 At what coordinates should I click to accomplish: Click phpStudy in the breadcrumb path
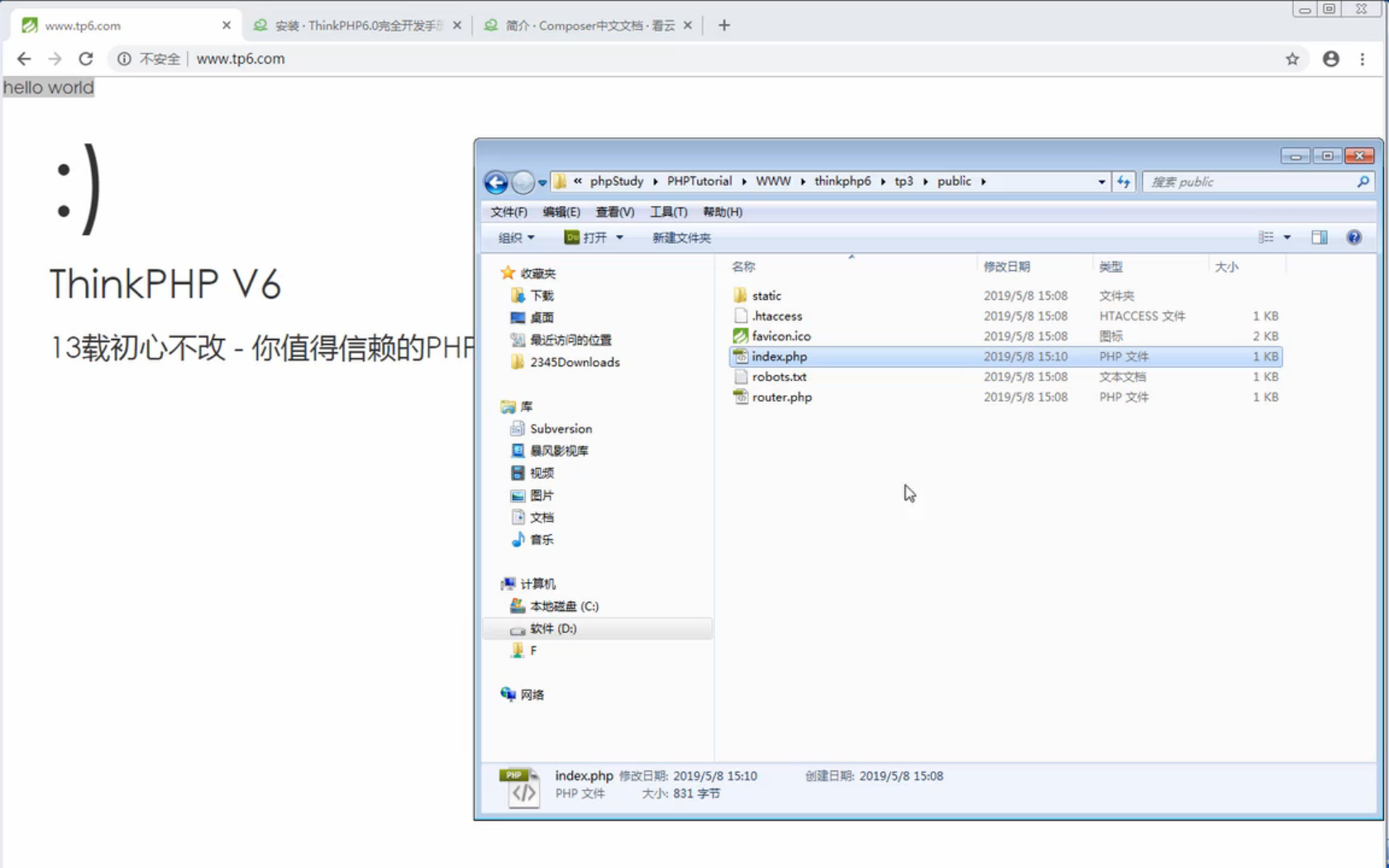616,181
